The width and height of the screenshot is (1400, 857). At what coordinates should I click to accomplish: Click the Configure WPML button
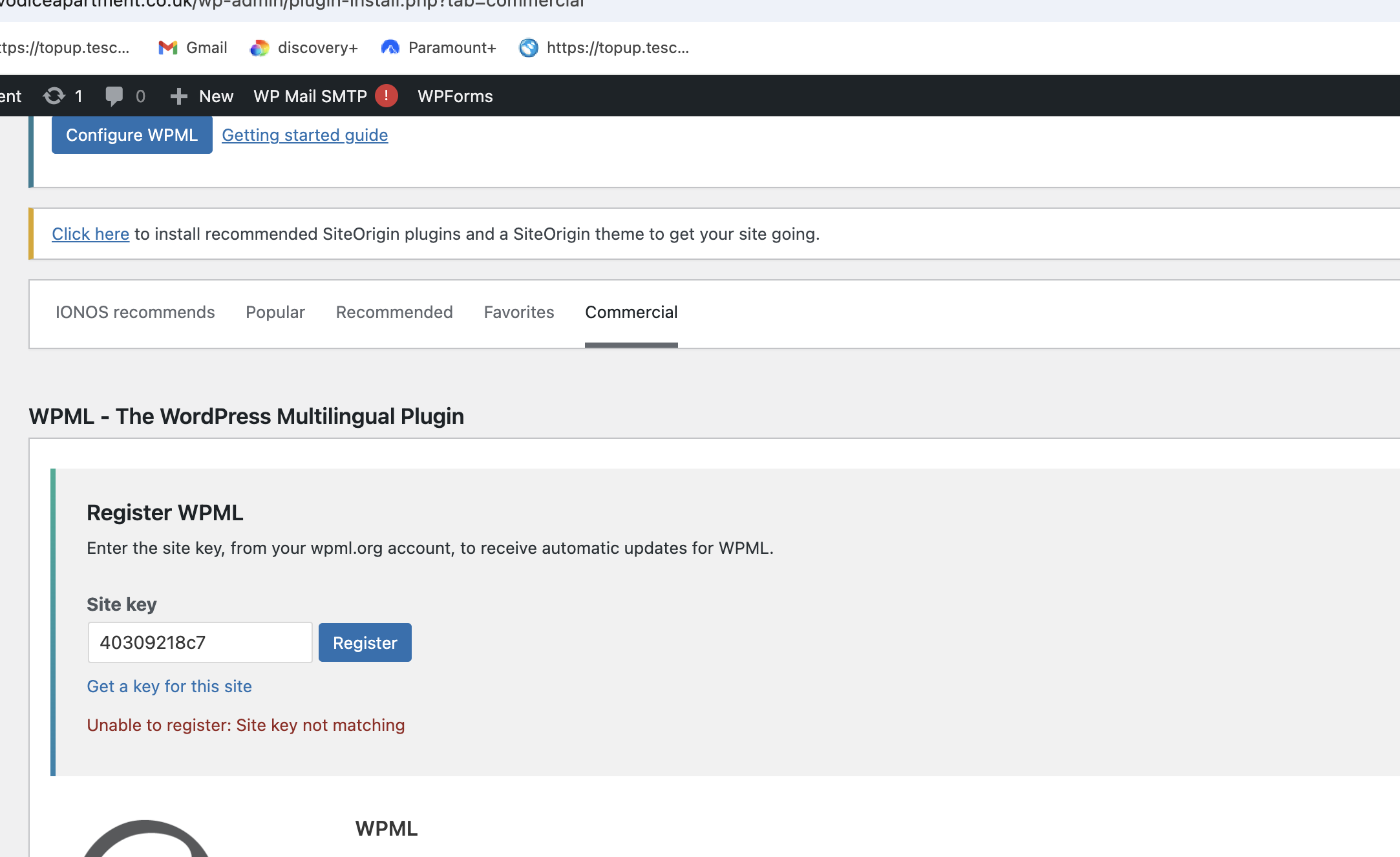132,135
